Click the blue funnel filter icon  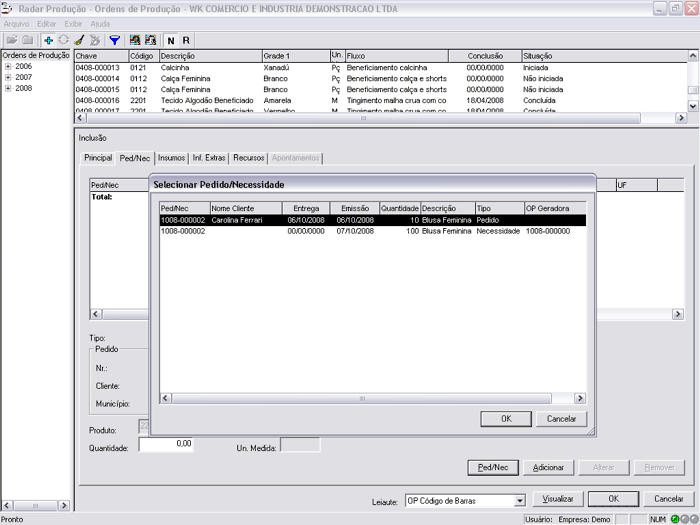coord(114,40)
